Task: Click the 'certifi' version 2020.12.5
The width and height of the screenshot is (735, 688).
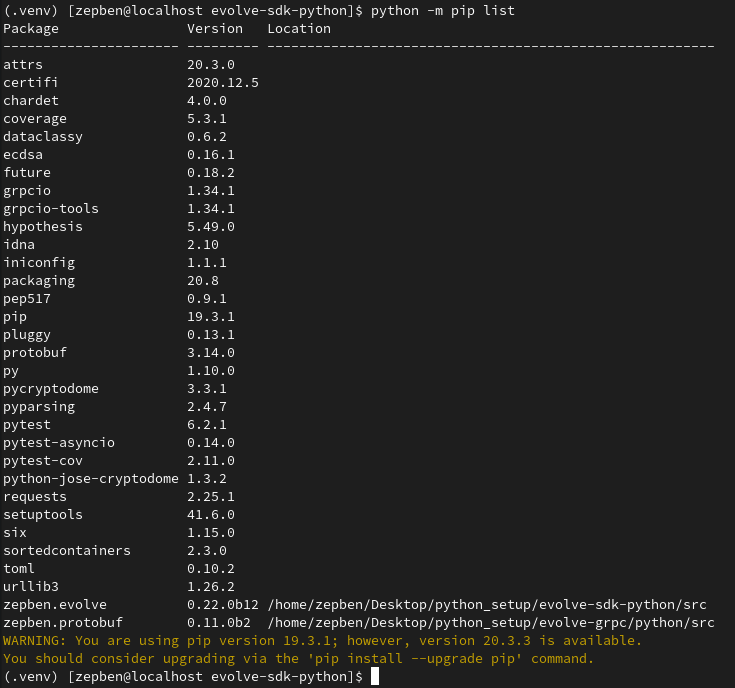Action: point(223,82)
